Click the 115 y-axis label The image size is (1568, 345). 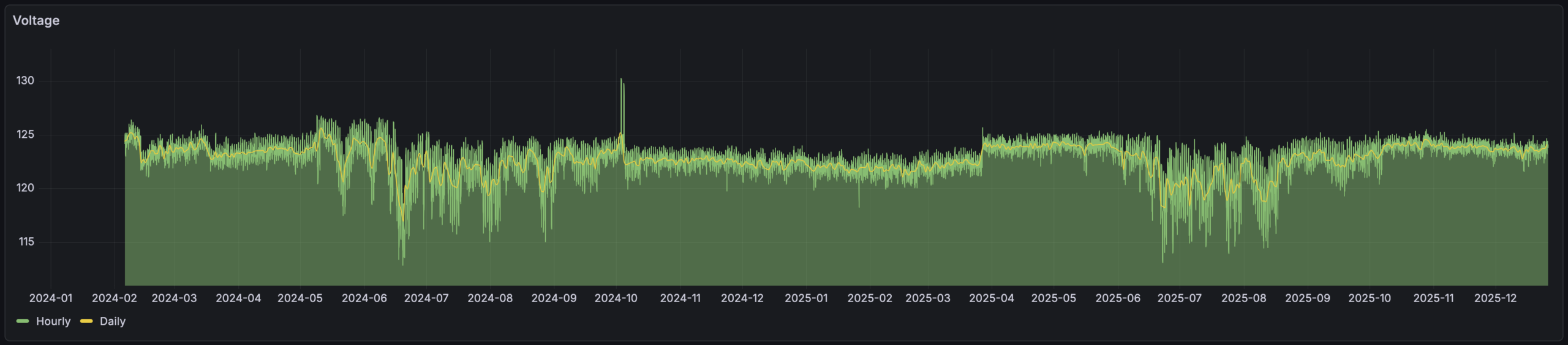[26, 241]
